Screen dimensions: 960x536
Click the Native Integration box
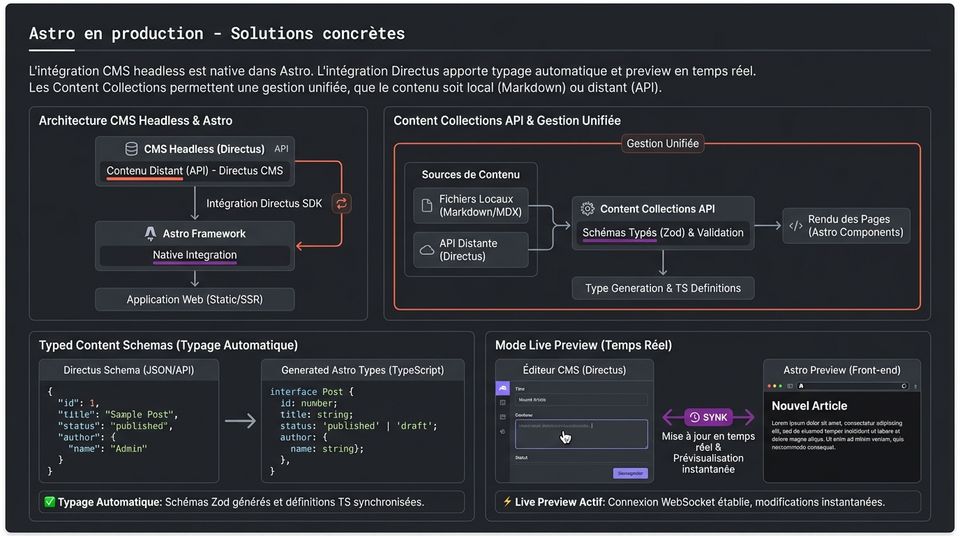click(195, 255)
